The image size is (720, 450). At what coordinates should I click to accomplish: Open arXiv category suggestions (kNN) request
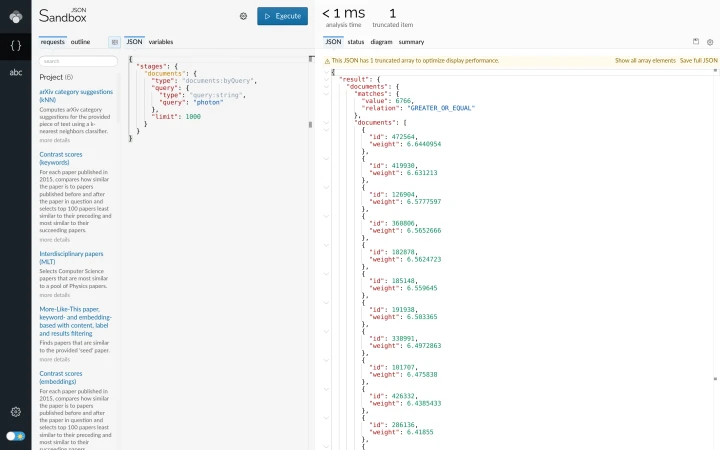[x=76, y=96]
